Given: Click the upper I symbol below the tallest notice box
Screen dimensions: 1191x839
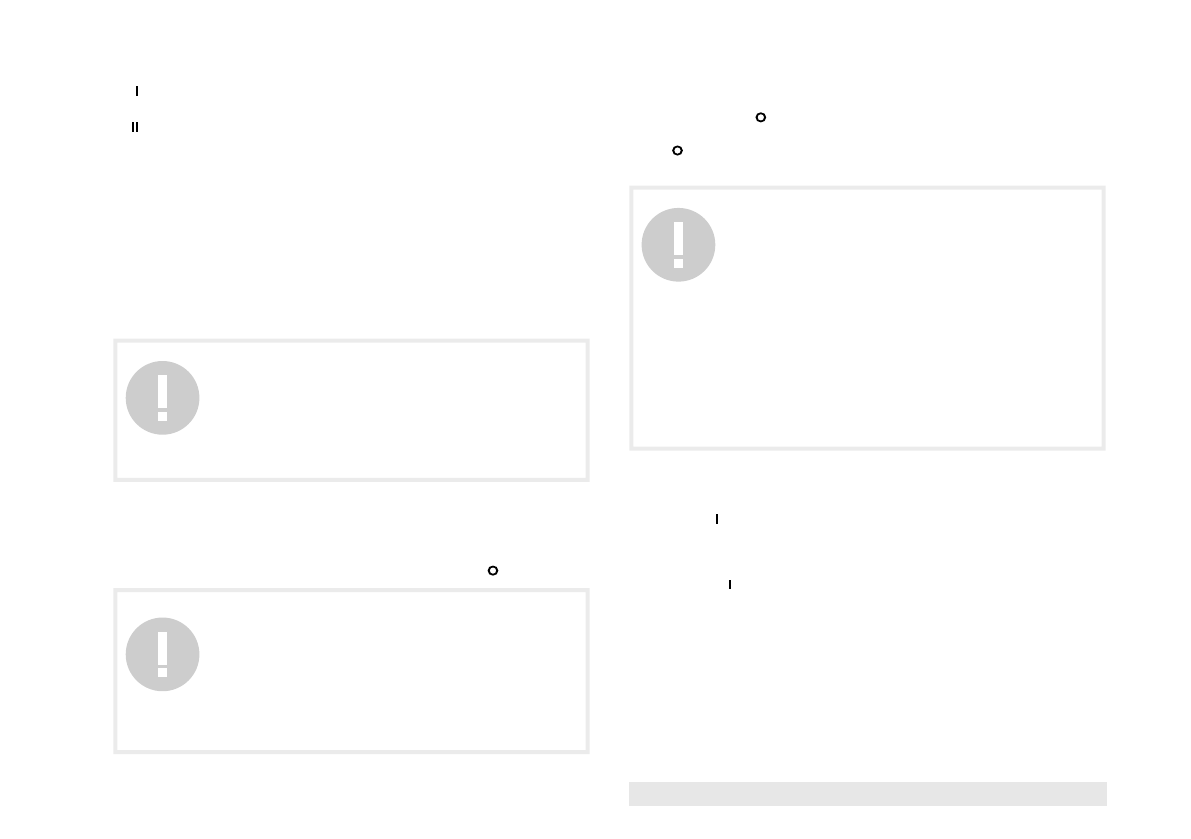Looking at the screenshot, I should (717, 520).
